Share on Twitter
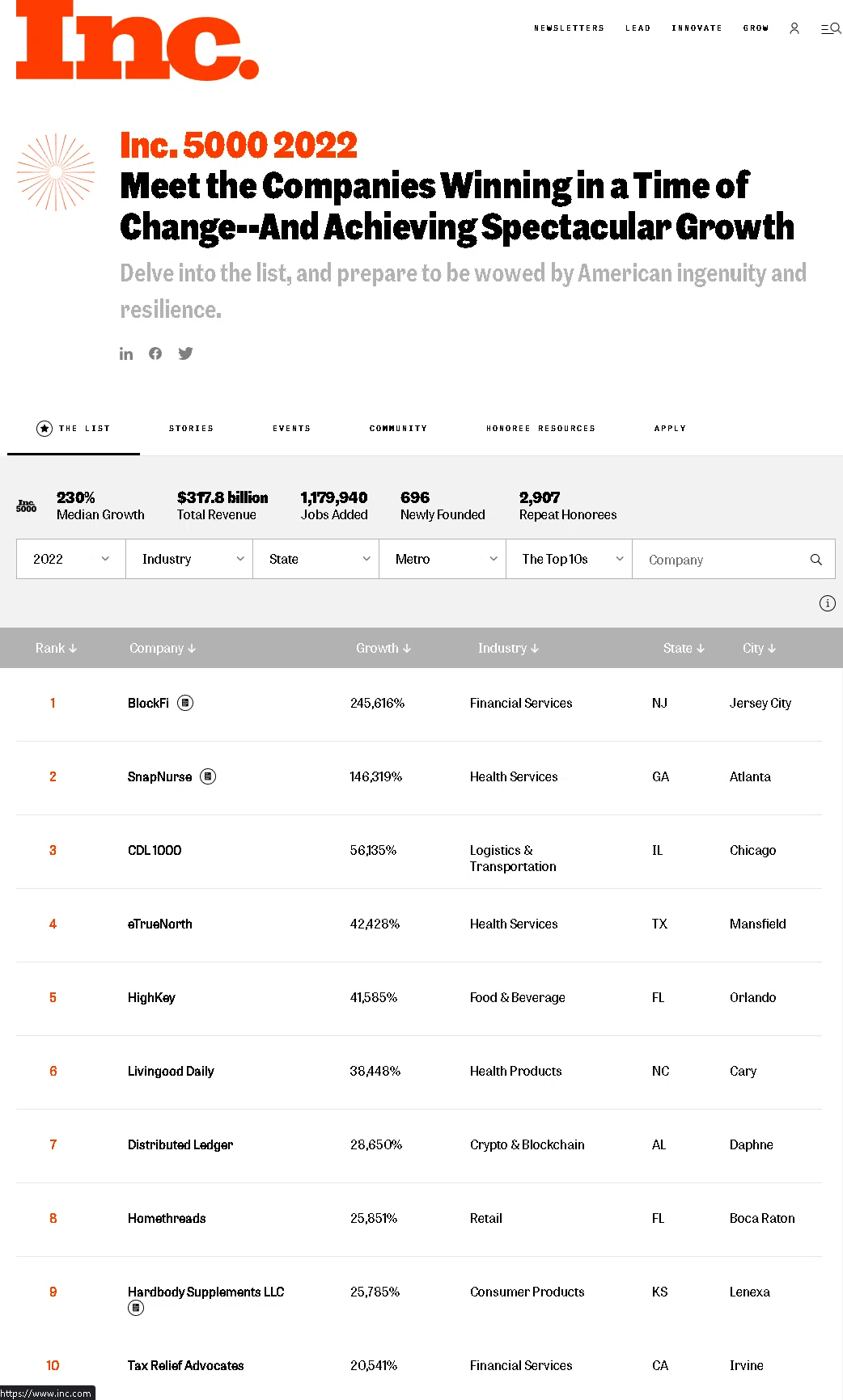Screen dimensions: 843x1400 (185, 353)
